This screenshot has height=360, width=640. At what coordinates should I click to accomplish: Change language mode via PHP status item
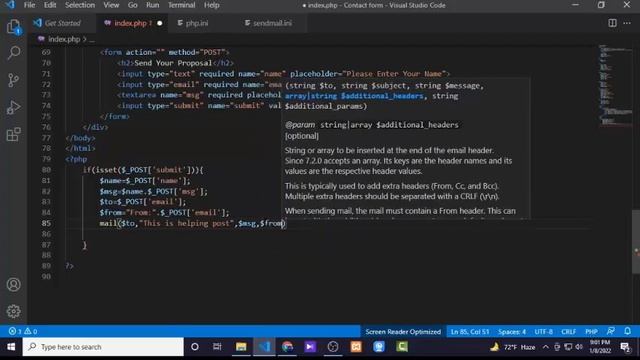[591, 331]
